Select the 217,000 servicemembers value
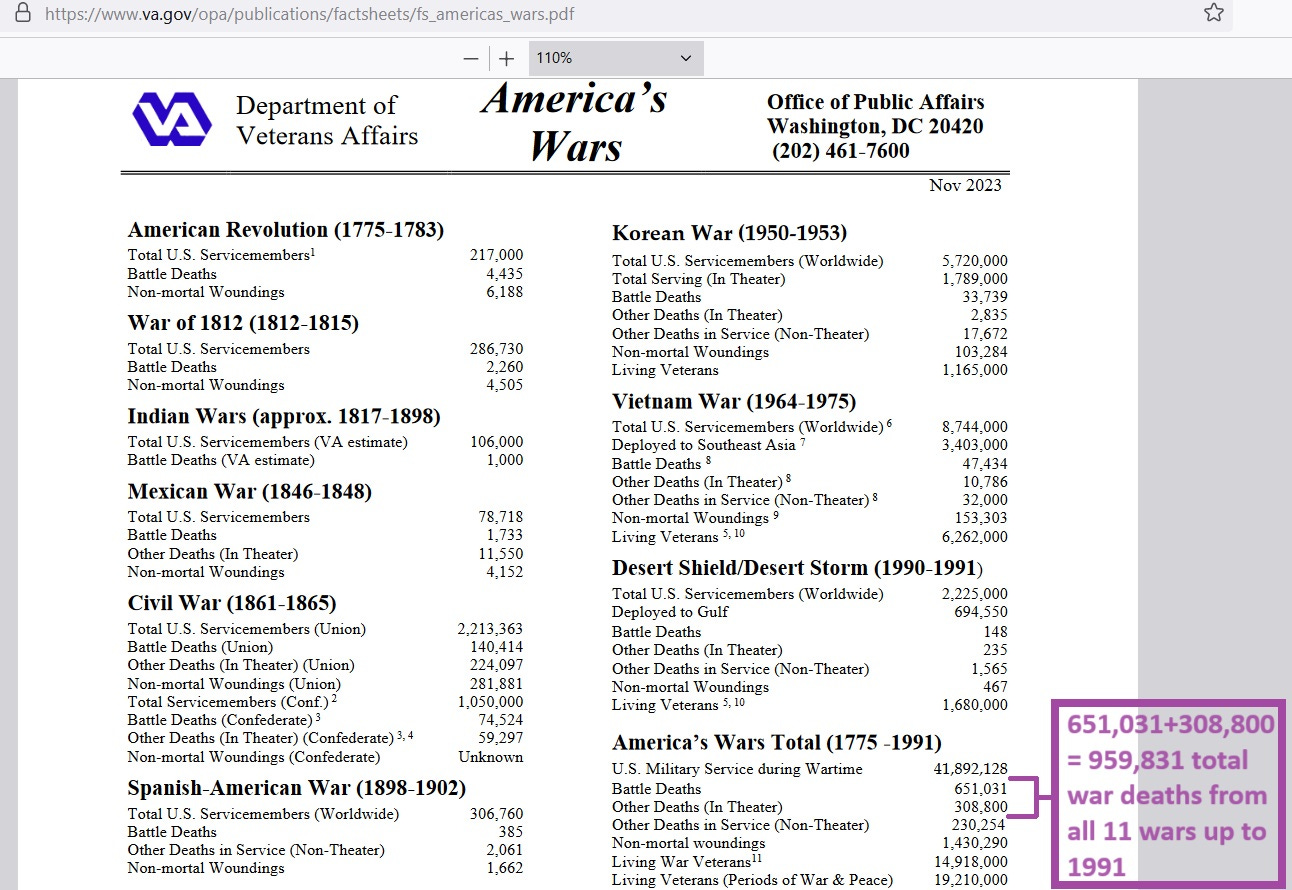Screen dimensions: 1292x890 (496, 255)
